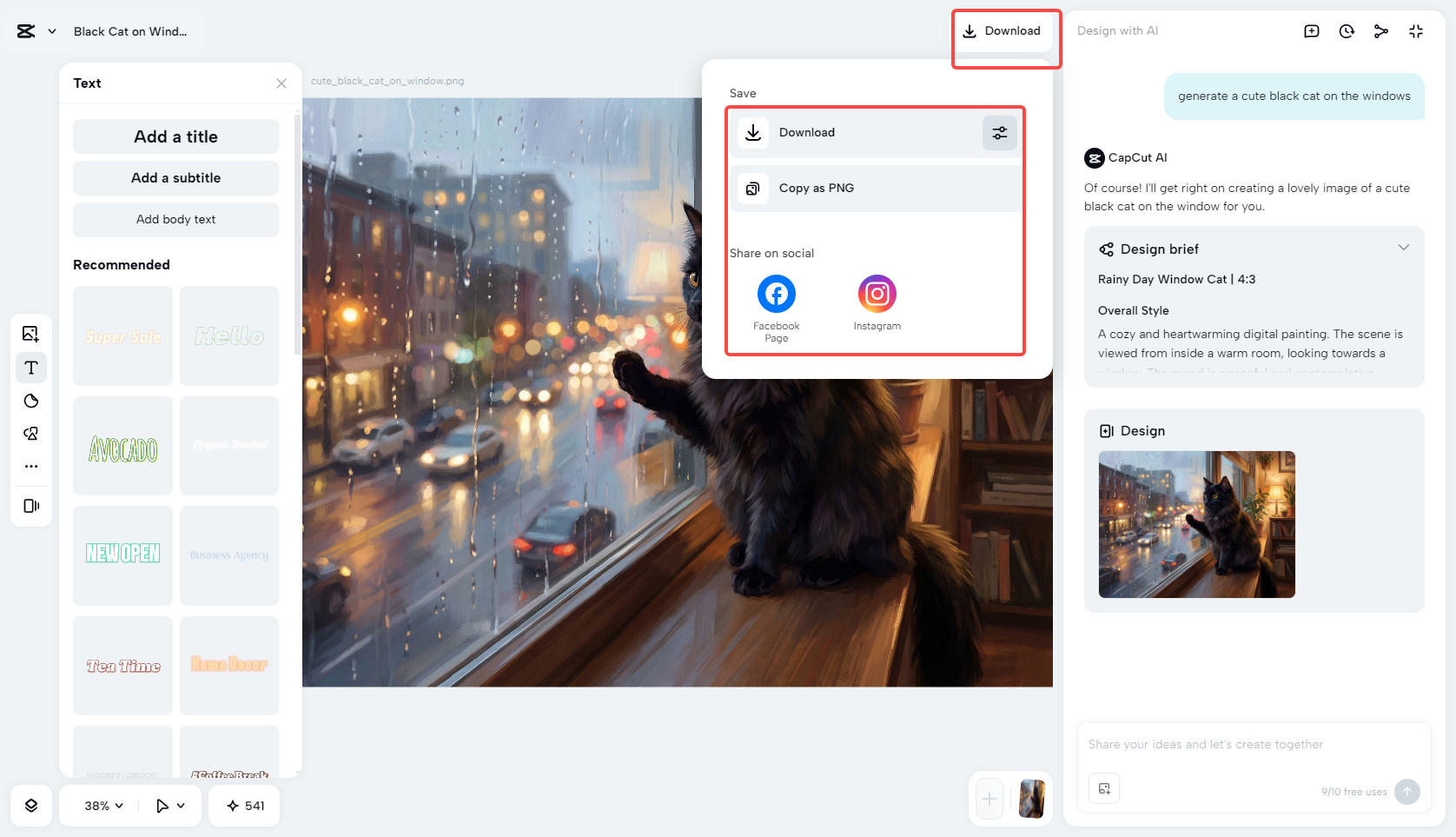Choose the Organic Product text style
Viewport: 1456px width, 837px height.
coord(229,446)
